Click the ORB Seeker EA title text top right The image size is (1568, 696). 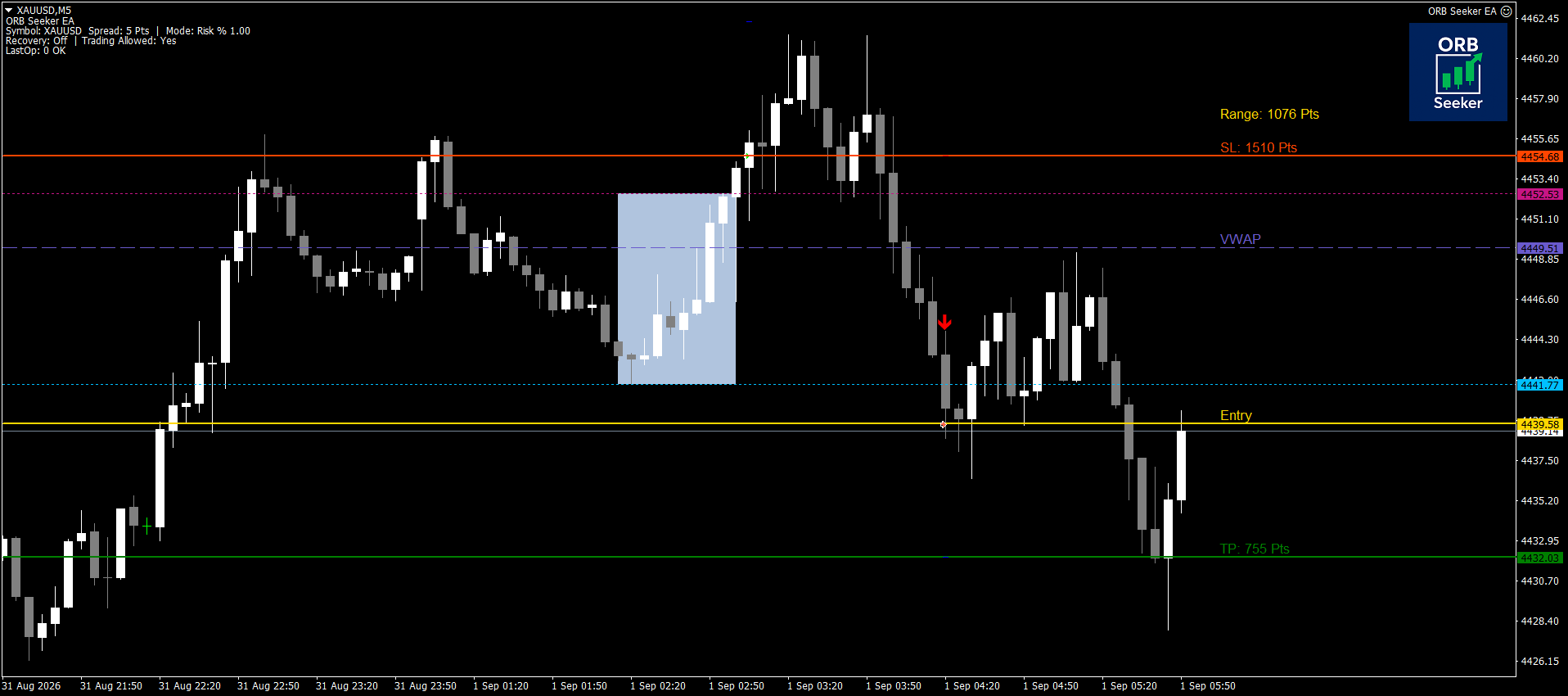pos(1462,11)
